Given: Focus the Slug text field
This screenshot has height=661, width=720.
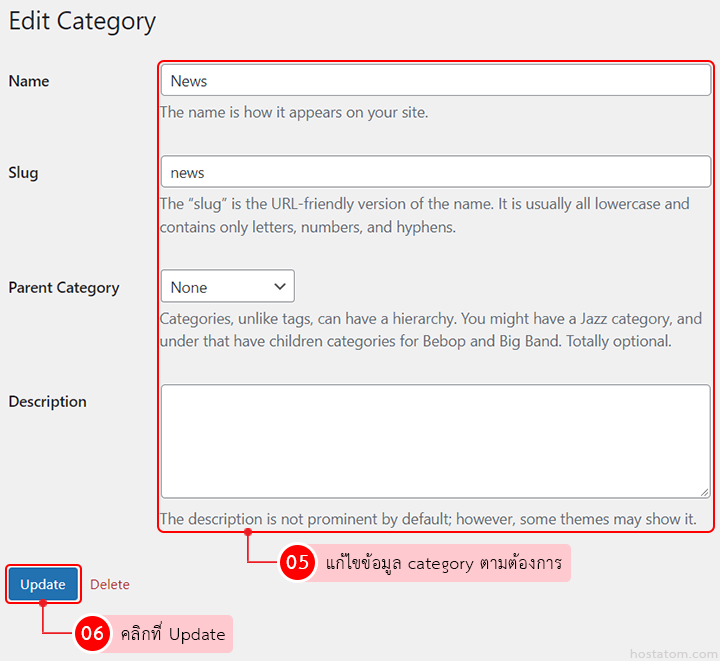Looking at the screenshot, I should click(x=435, y=172).
